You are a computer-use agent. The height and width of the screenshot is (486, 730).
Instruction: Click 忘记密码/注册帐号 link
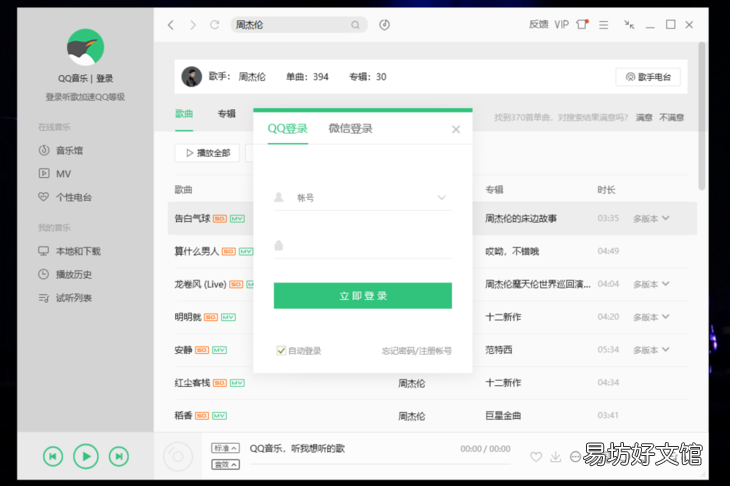417,351
